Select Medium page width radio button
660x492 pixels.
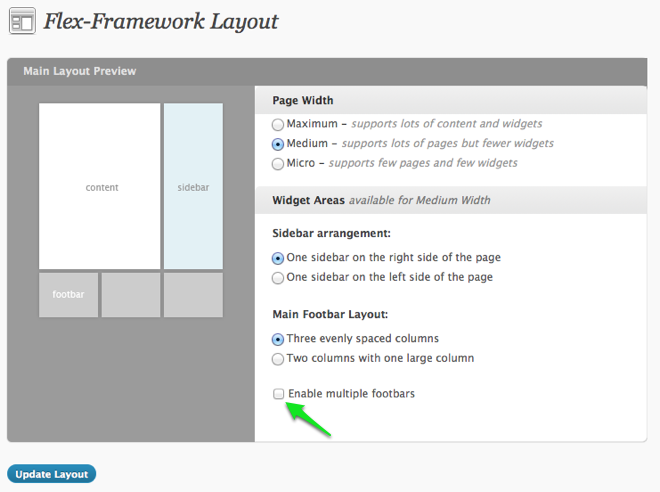coord(278,144)
